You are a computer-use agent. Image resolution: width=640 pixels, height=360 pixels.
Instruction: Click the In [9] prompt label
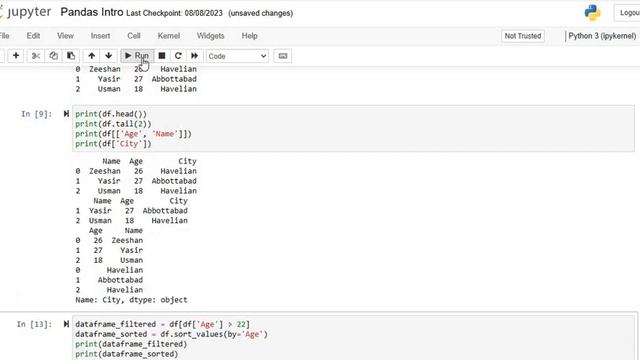click(x=36, y=114)
